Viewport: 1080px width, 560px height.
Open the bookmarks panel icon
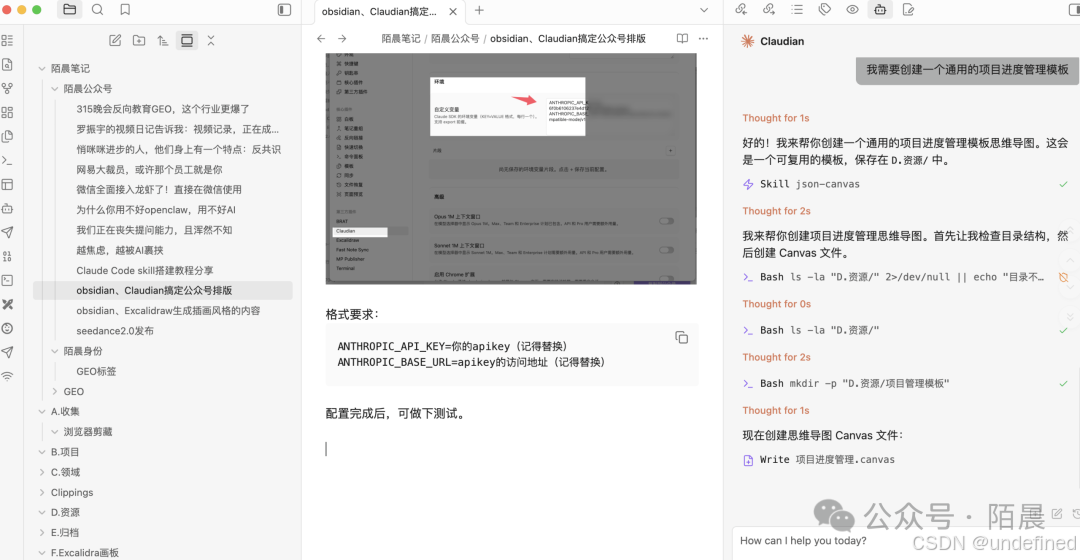(x=125, y=10)
